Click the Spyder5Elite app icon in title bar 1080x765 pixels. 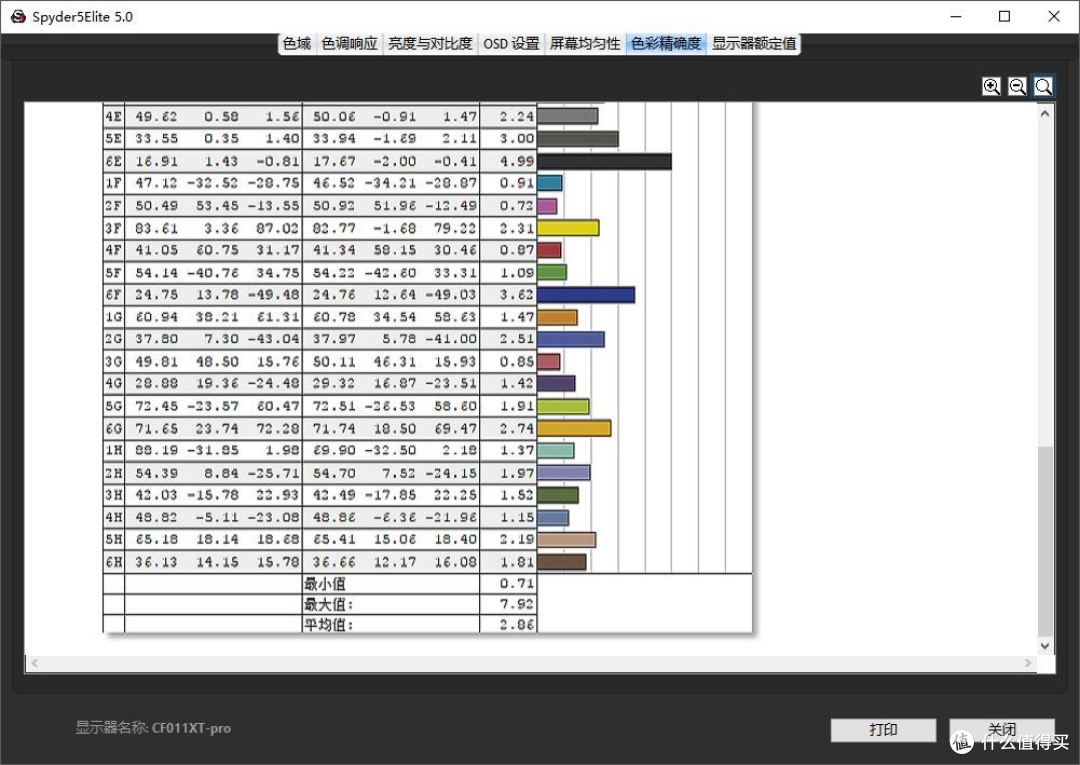[x=18, y=17]
